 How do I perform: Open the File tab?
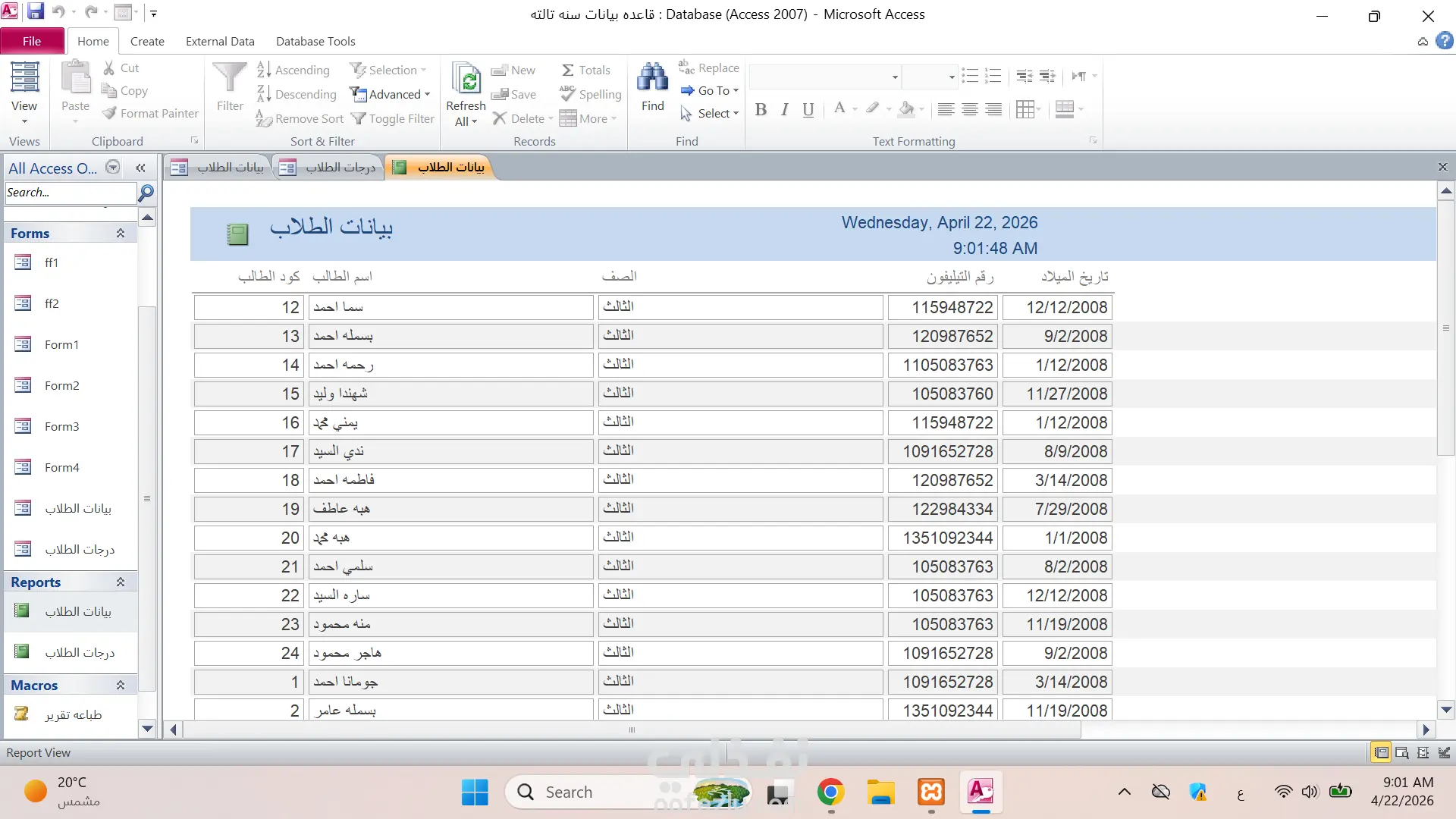point(32,41)
